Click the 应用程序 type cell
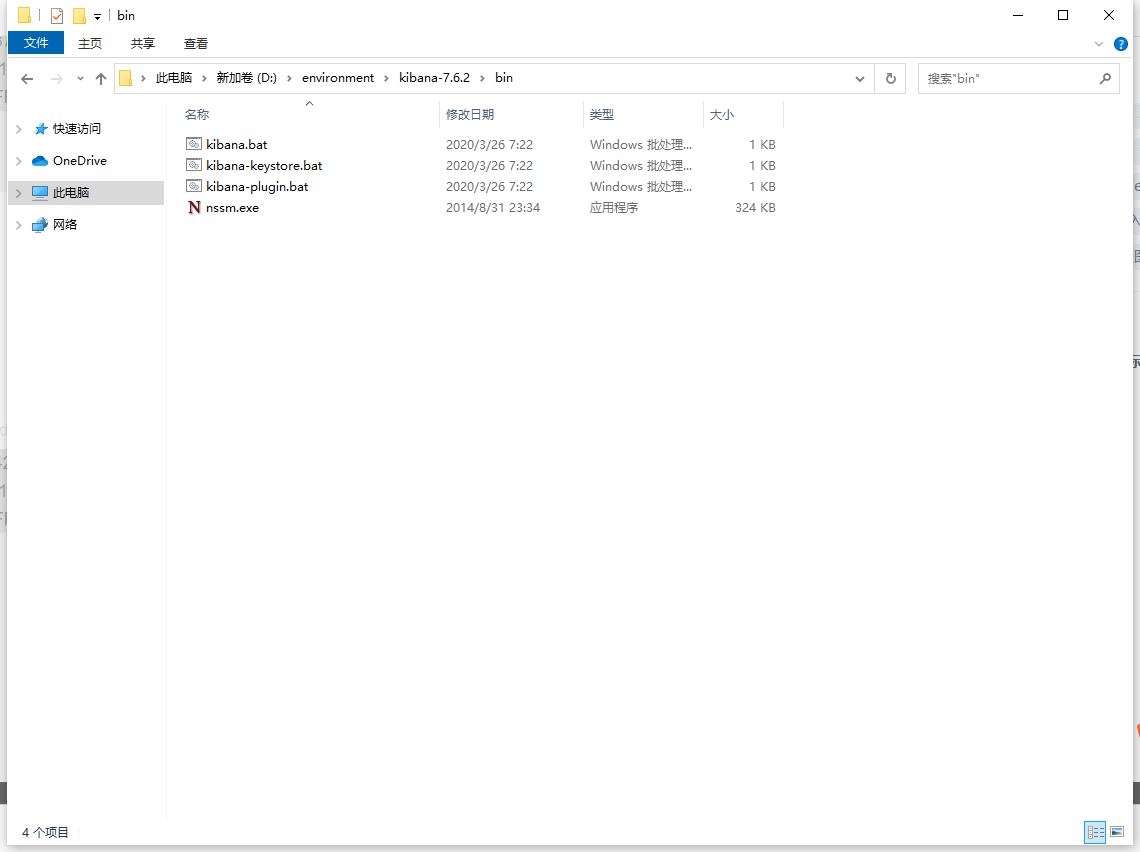This screenshot has width=1140, height=852. (x=614, y=208)
